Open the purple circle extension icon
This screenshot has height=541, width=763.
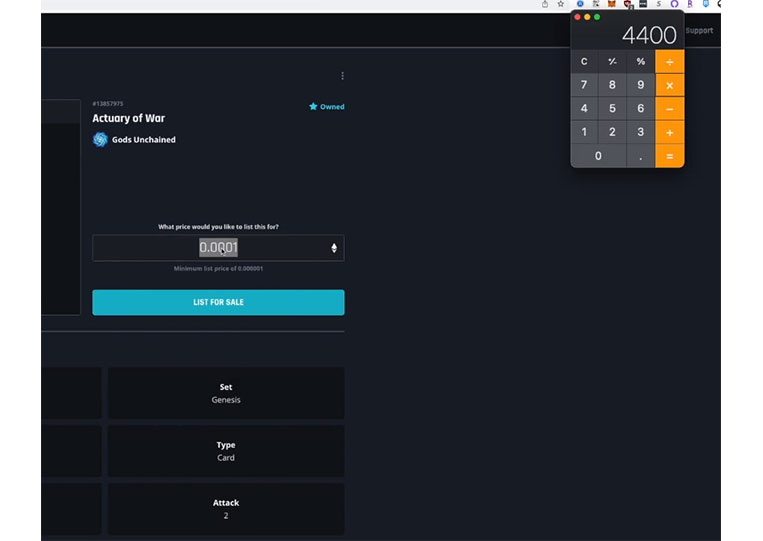[x=674, y=4]
